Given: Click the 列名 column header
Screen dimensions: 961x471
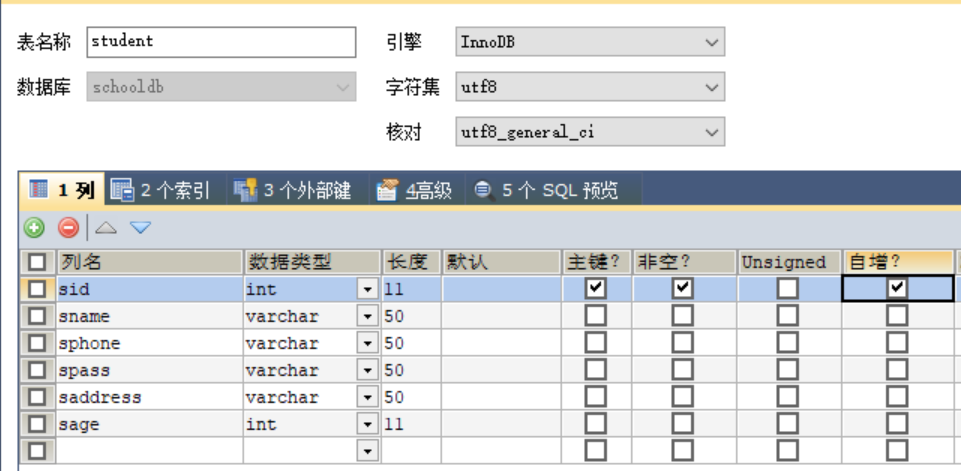Looking at the screenshot, I should 150,262.
